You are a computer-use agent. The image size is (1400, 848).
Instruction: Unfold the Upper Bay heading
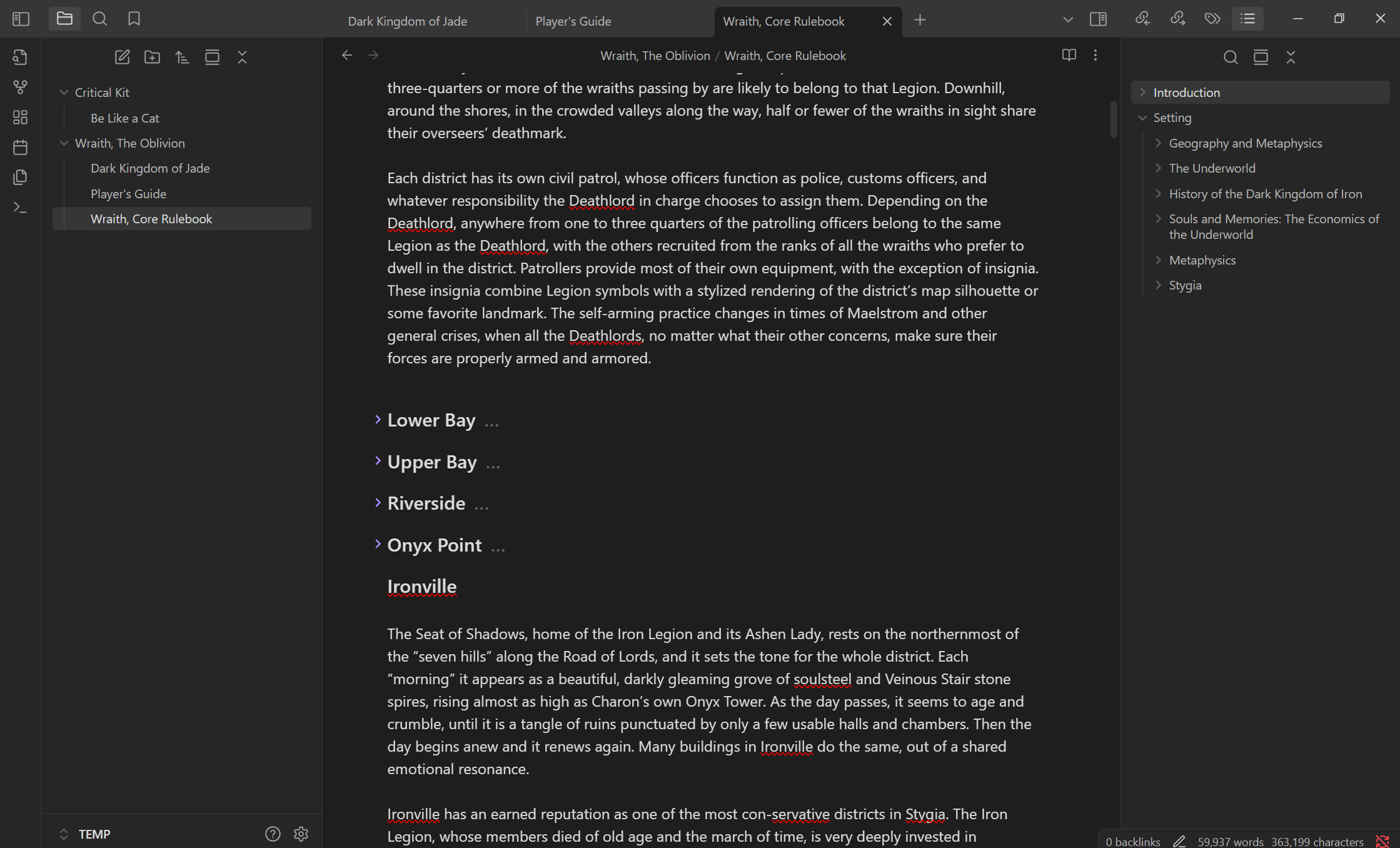[x=378, y=461]
